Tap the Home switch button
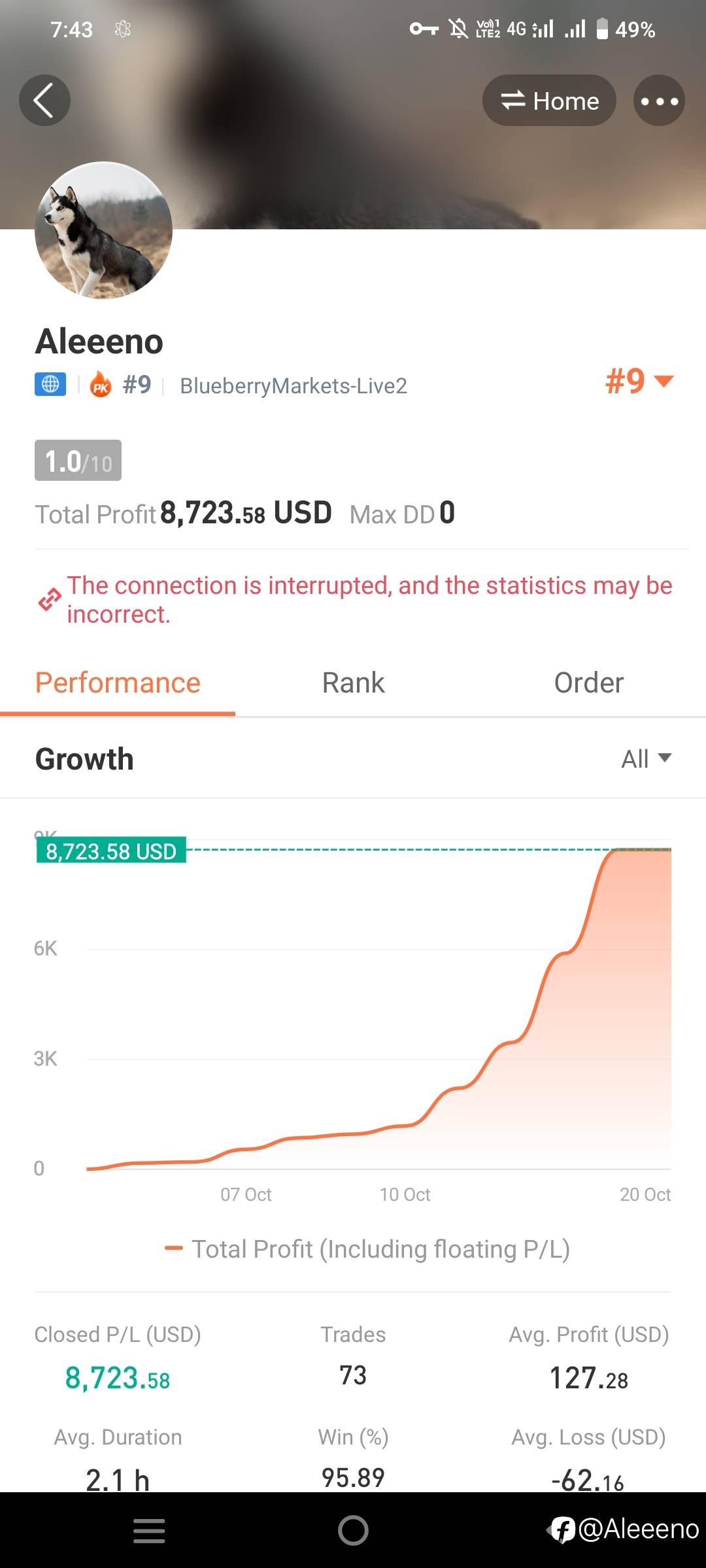Viewport: 706px width, 1568px height. point(549,101)
